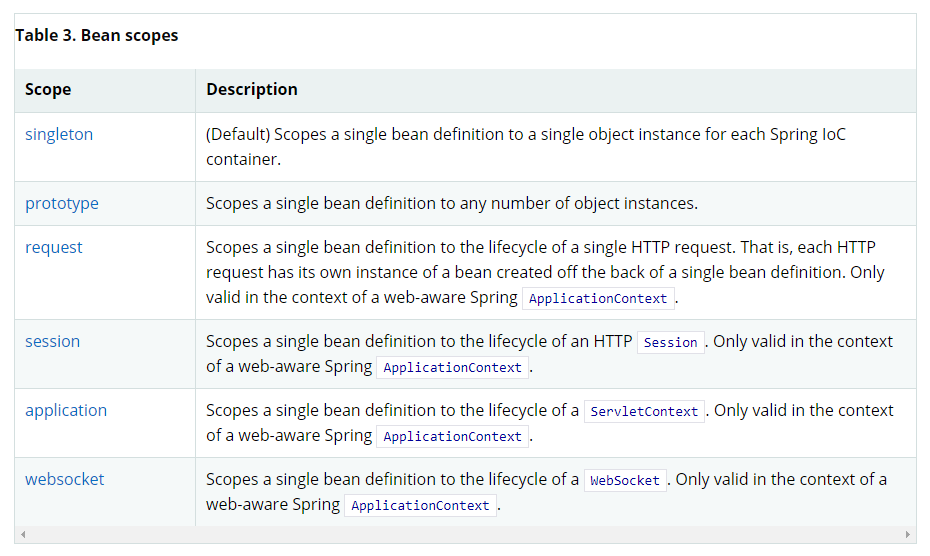
Task: Click the 'Table 3. Bean scopes' caption
Action: 97,36
